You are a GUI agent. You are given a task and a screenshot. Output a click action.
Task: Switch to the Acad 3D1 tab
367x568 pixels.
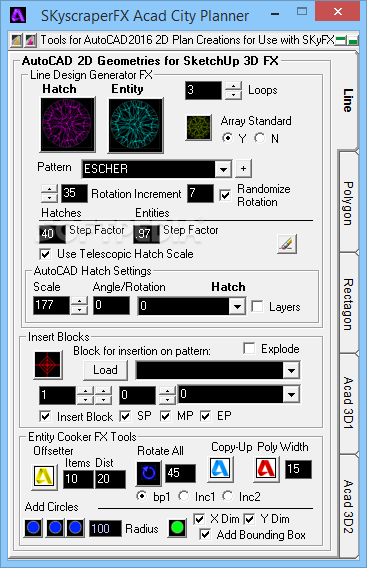coord(348,403)
